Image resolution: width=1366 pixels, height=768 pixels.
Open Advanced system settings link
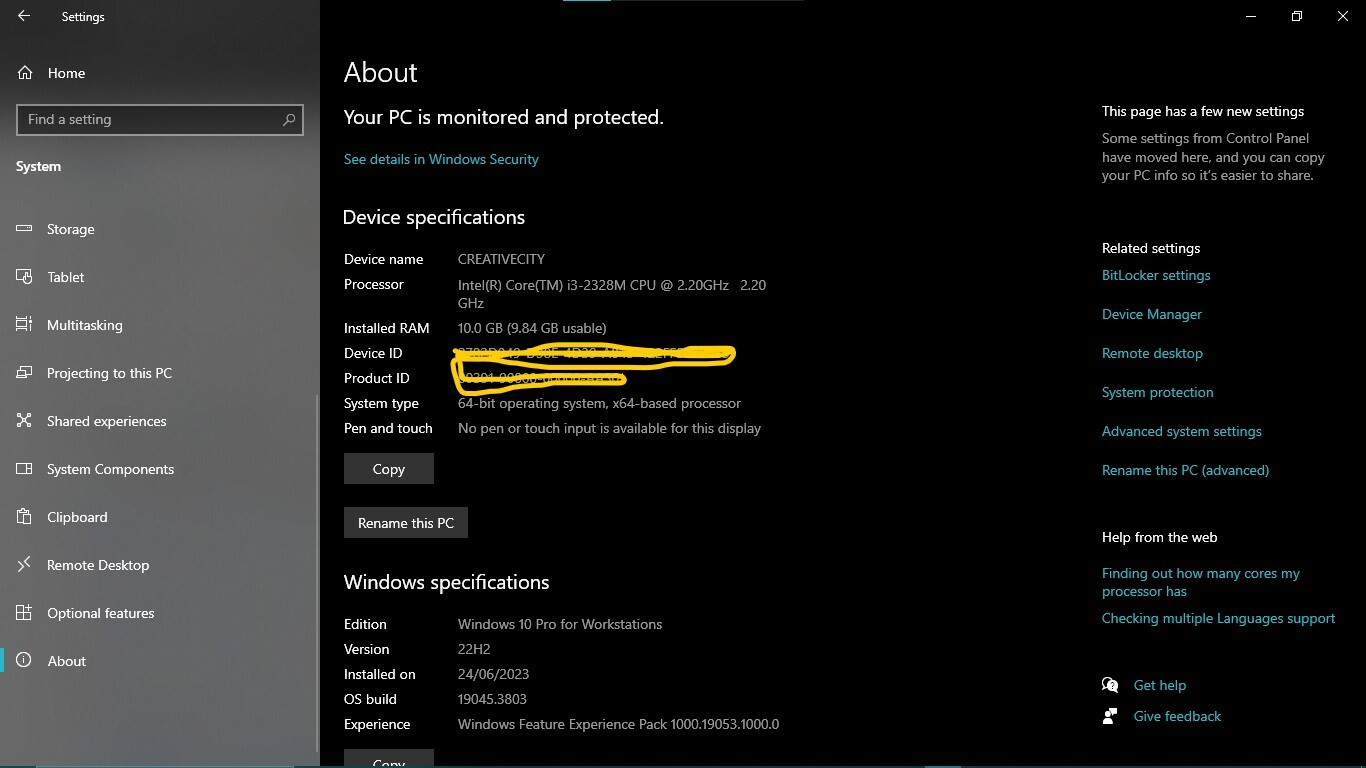click(1182, 431)
